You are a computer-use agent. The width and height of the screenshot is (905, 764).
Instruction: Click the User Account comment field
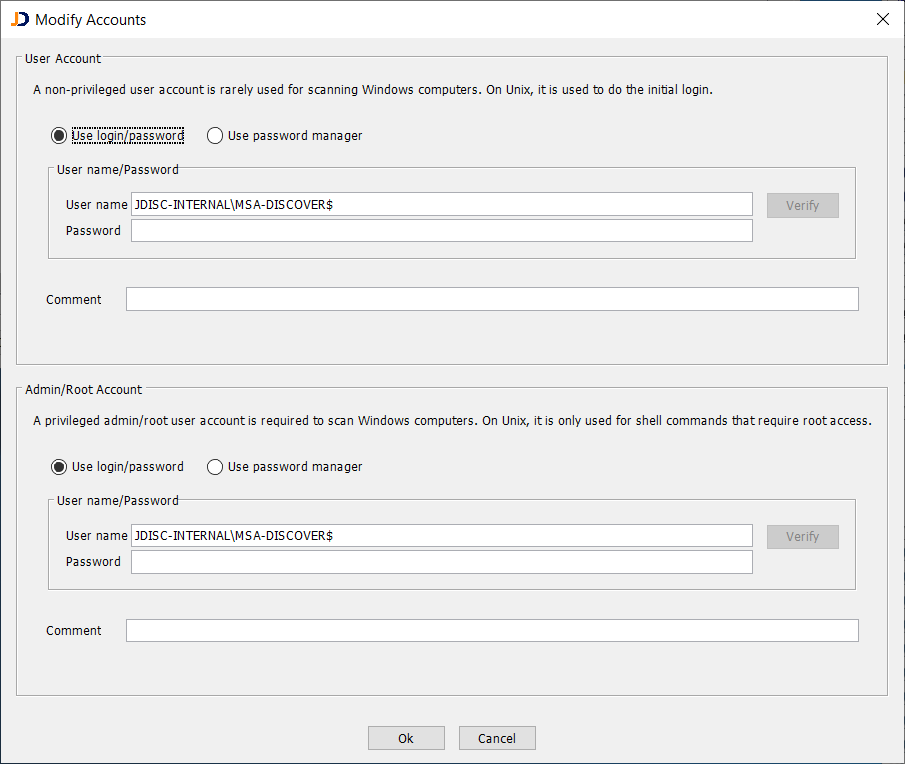[x=491, y=299]
